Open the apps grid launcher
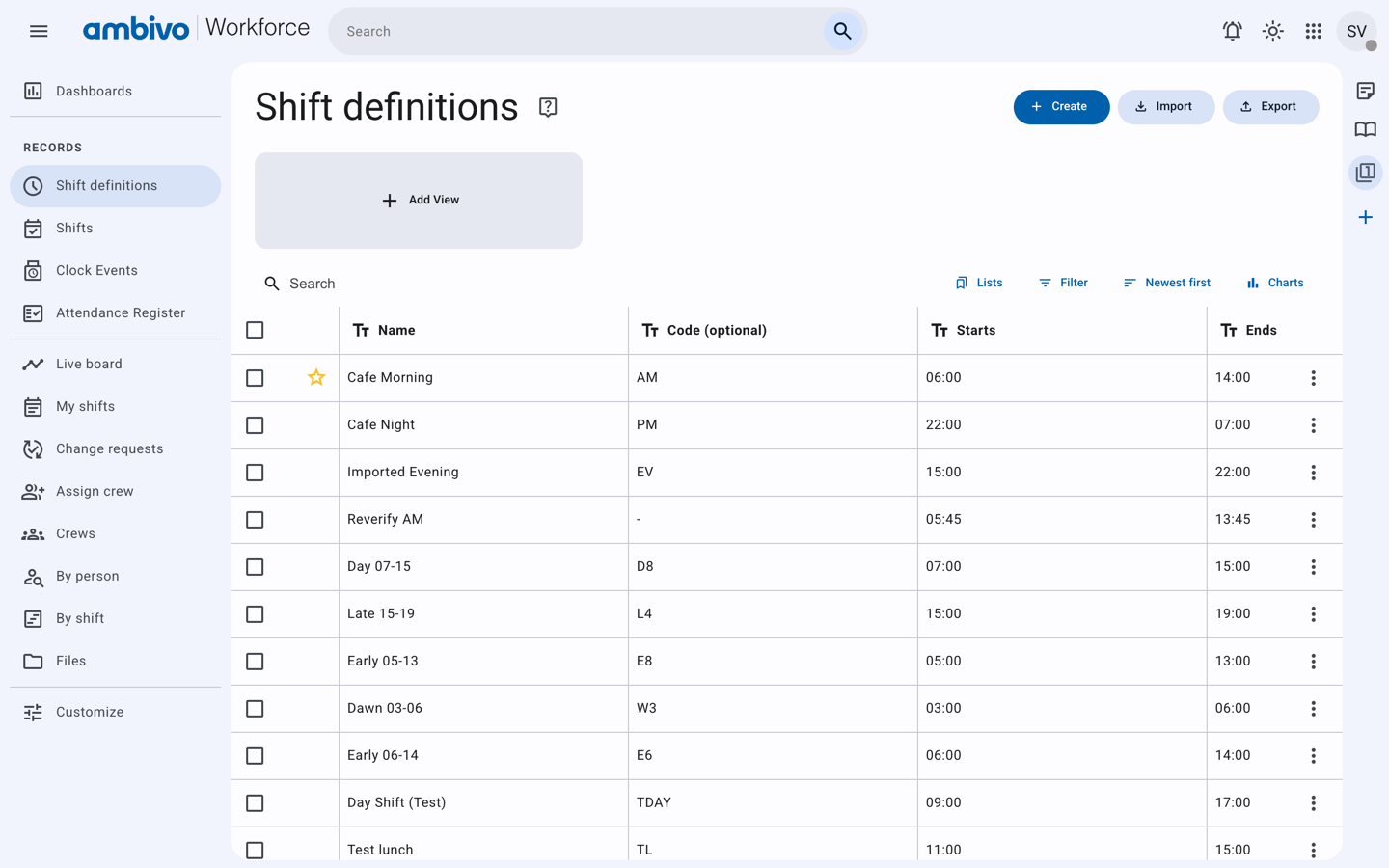Viewport: 1389px width, 868px height. (x=1313, y=31)
